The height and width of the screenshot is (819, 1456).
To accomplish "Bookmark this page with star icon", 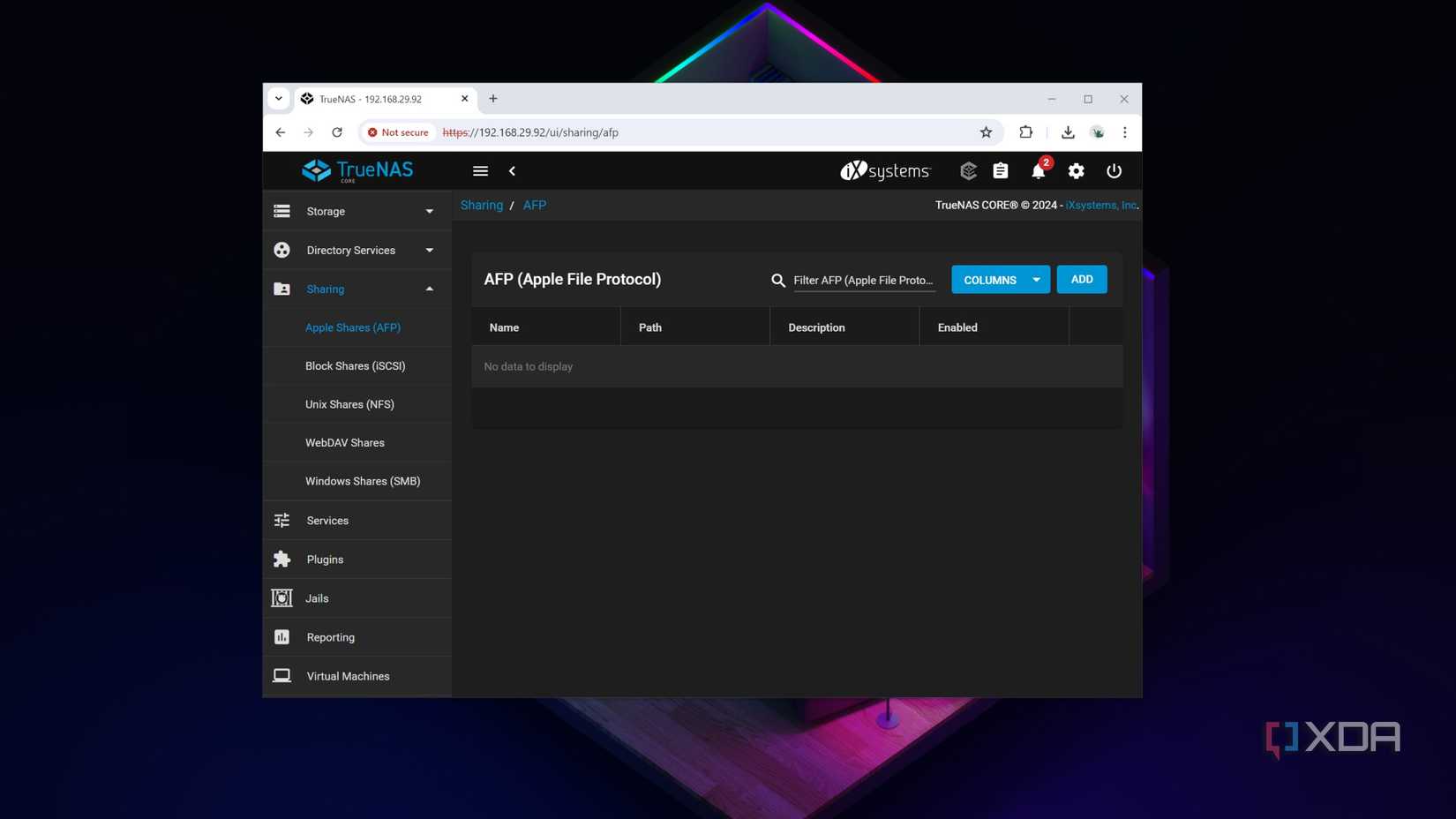I will (986, 132).
